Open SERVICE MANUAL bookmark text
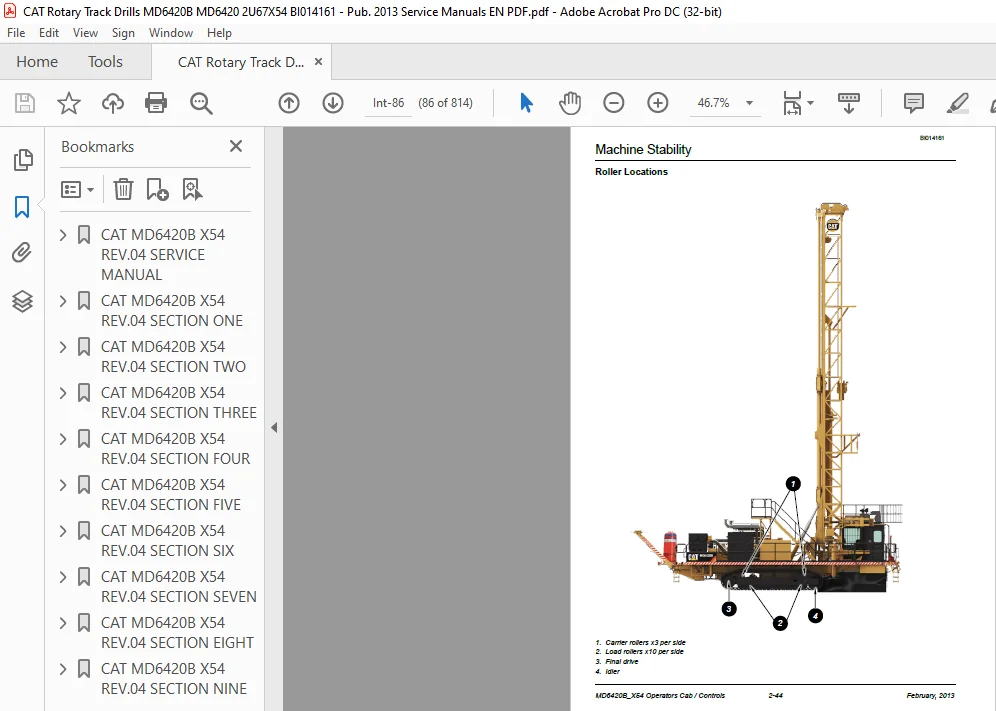The height and width of the screenshot is (711, 996). 163,255
